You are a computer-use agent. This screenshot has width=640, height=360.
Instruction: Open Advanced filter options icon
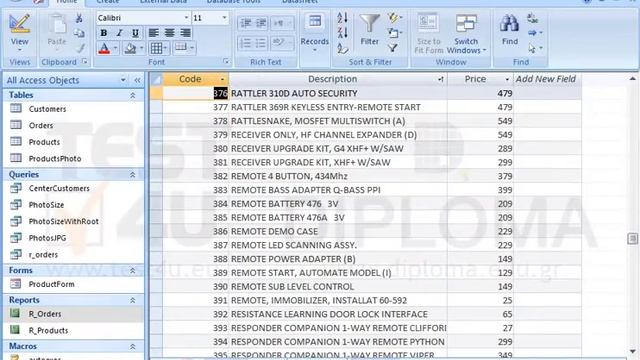coord(394,33)
